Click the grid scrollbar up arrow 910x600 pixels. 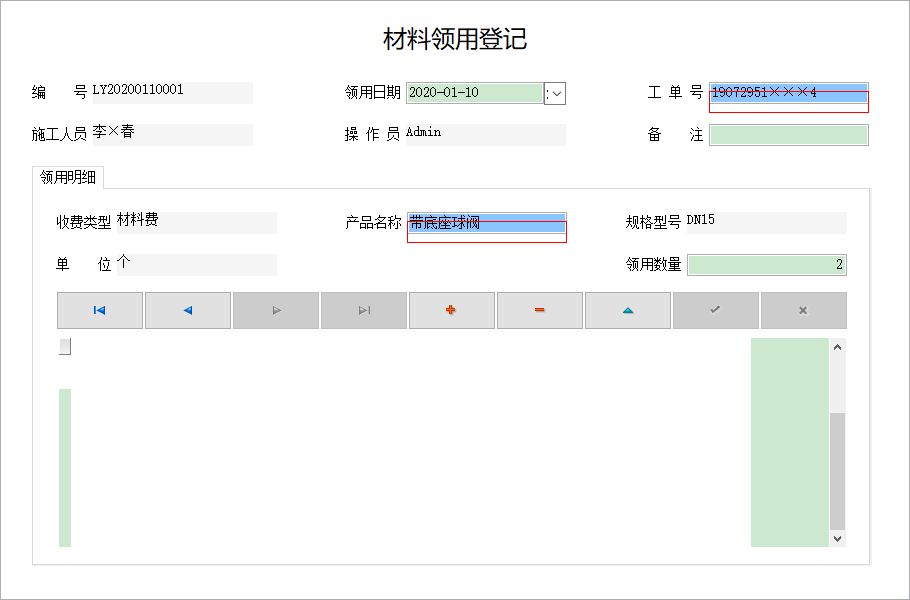(837, 347)
